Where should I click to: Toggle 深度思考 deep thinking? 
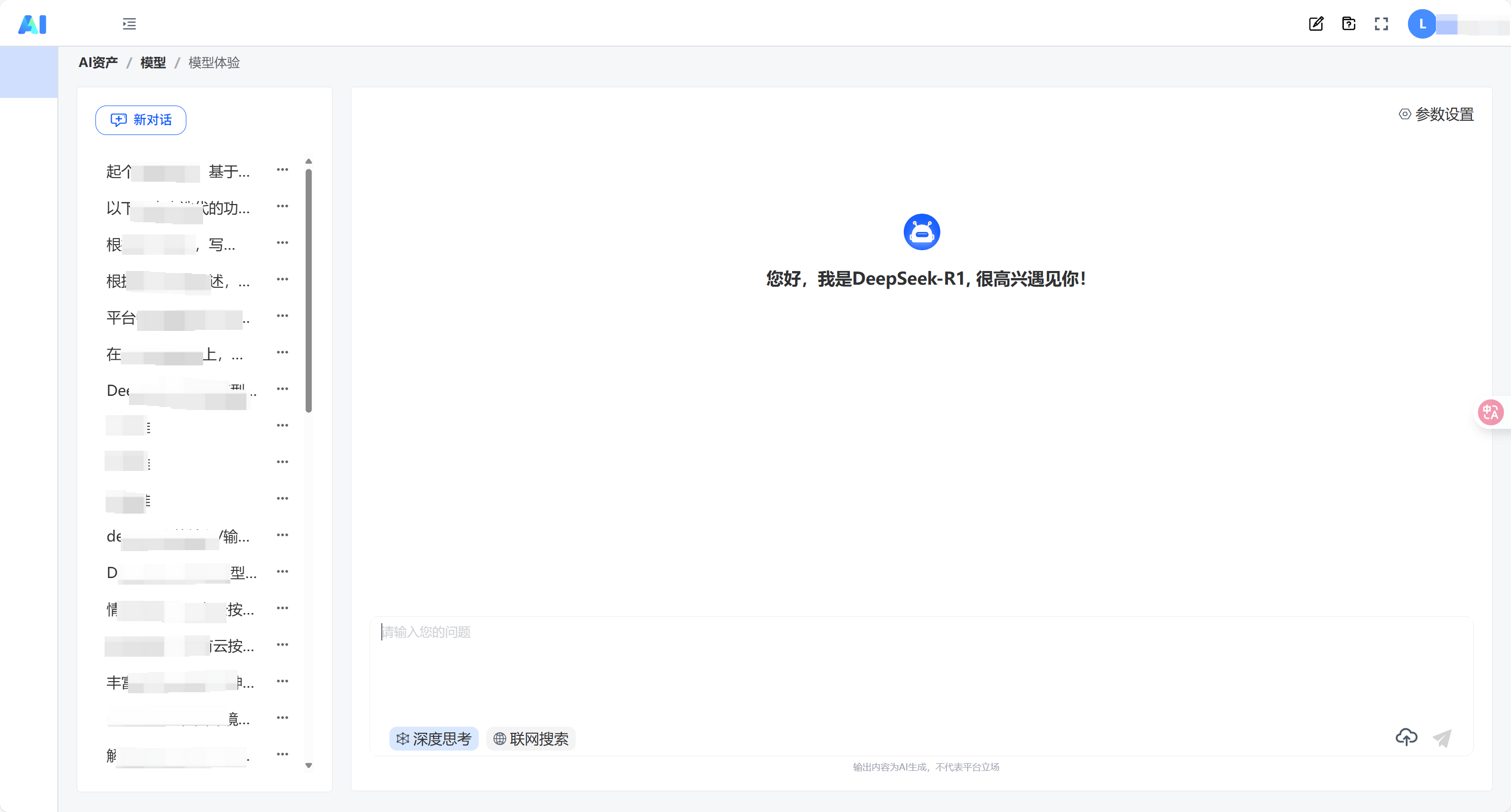(x=434, y=739)
